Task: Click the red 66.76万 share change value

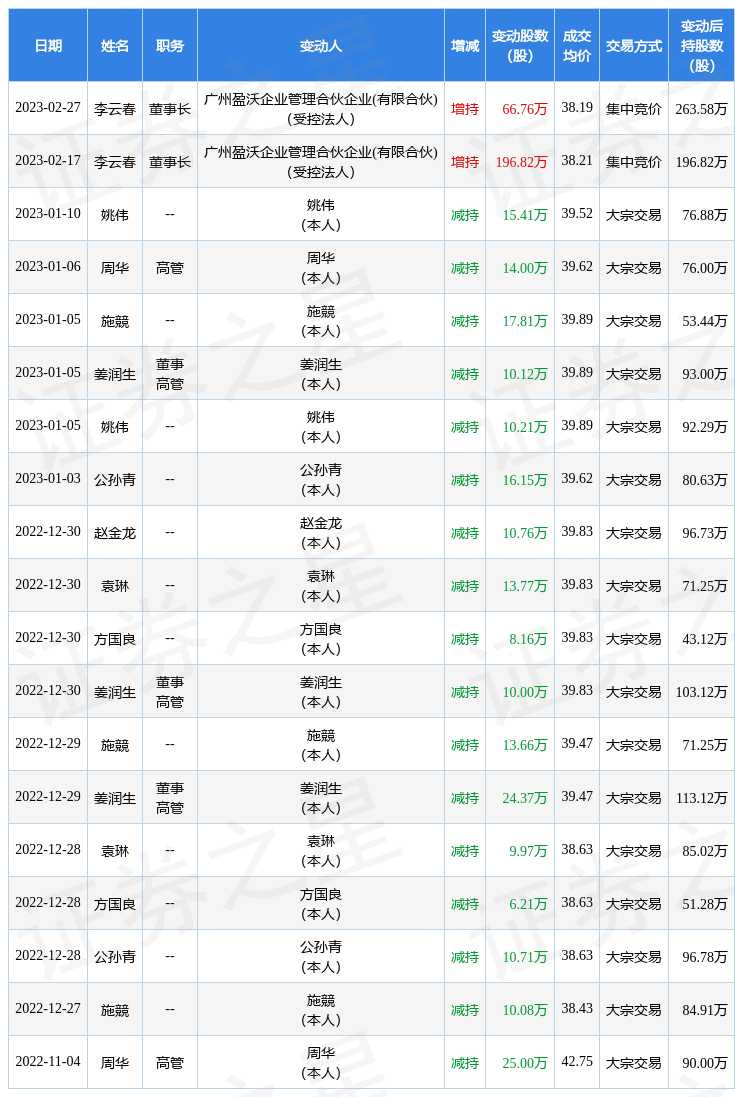Action: tap(525, 109)
